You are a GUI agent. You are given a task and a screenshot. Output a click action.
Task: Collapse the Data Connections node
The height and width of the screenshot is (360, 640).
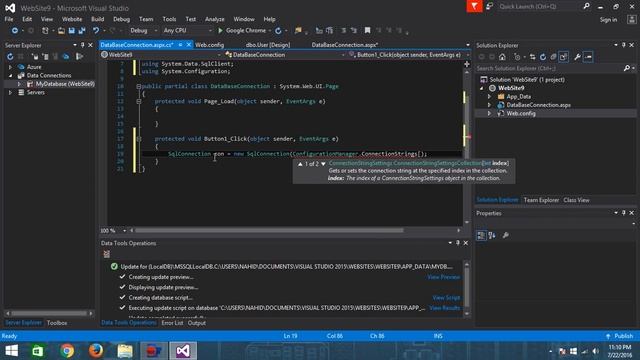point(11,76)
